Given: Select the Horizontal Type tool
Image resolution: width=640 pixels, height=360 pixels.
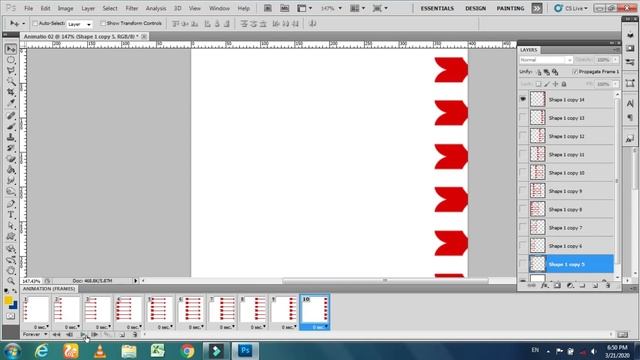Looking at the screenshot, I should [x=11, y=215].
